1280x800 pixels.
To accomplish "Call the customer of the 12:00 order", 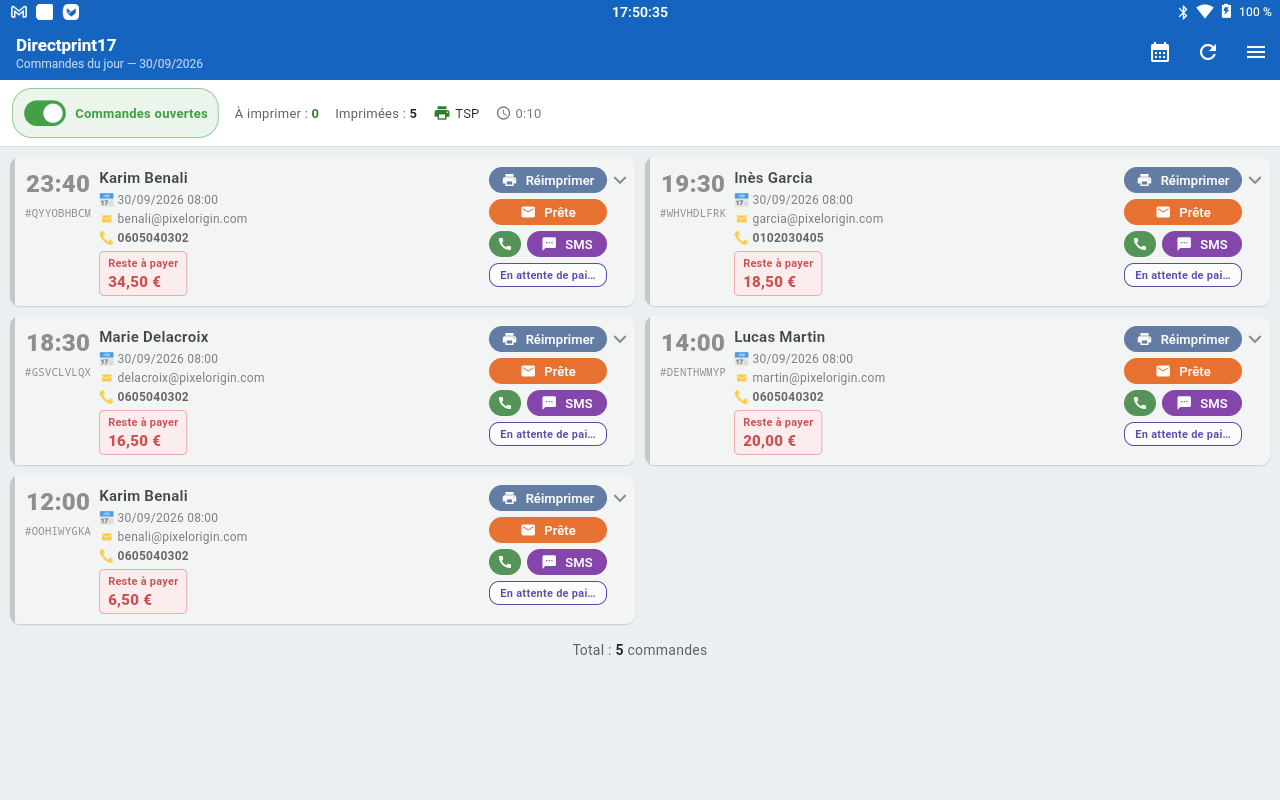I will coord(505,562).
